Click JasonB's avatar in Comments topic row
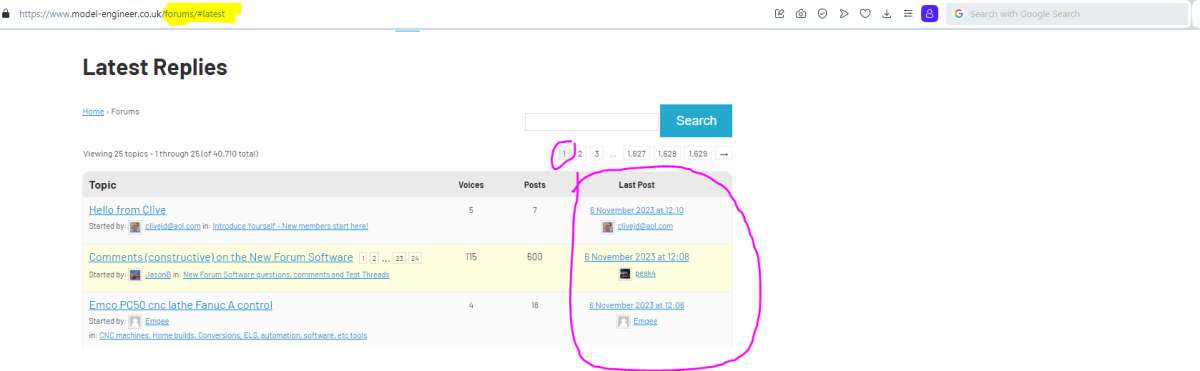This screenshot has width=1200, height=371. click(135, 274)
